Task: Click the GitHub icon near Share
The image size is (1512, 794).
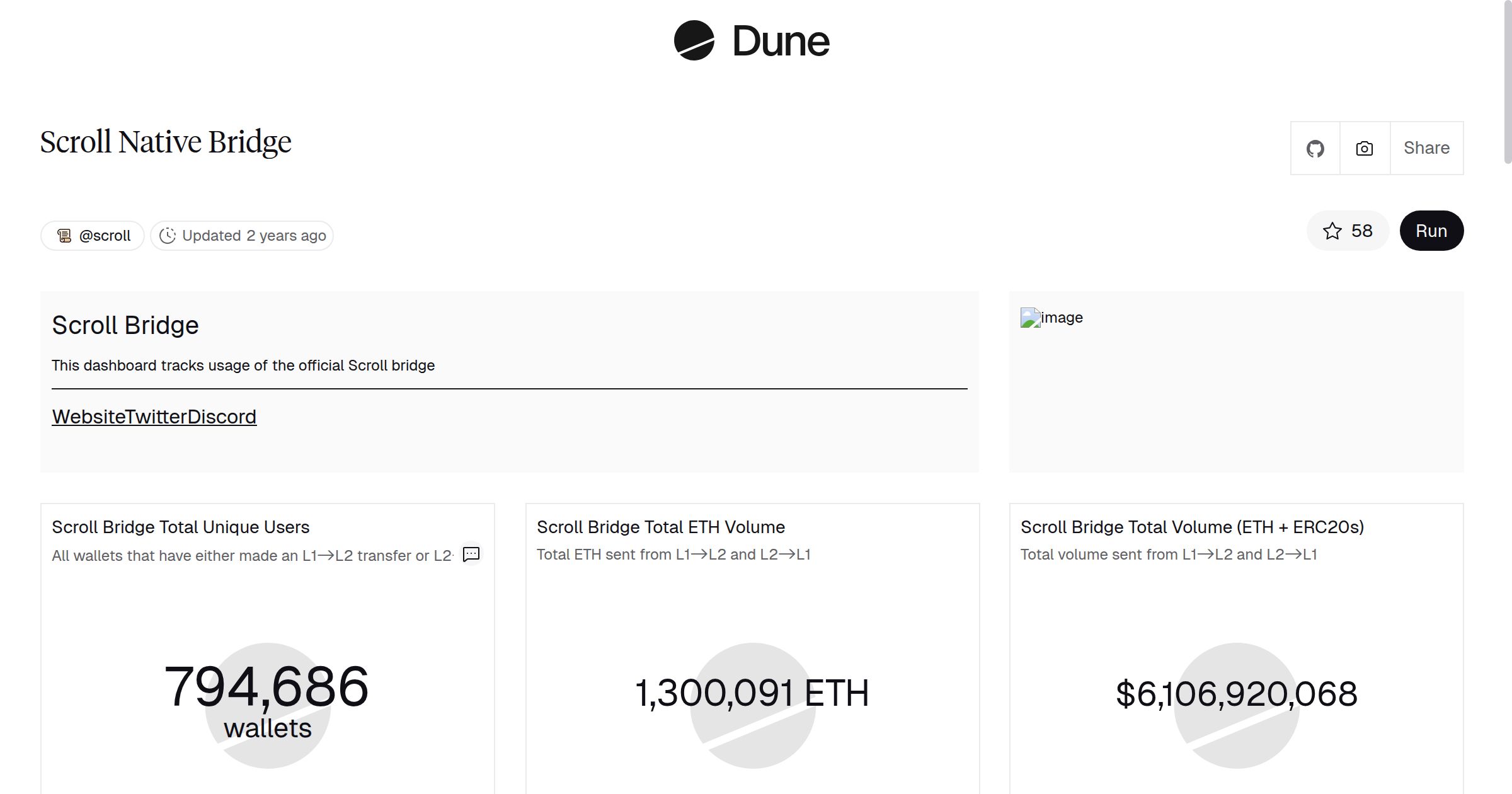Action: click(1315, 148)
